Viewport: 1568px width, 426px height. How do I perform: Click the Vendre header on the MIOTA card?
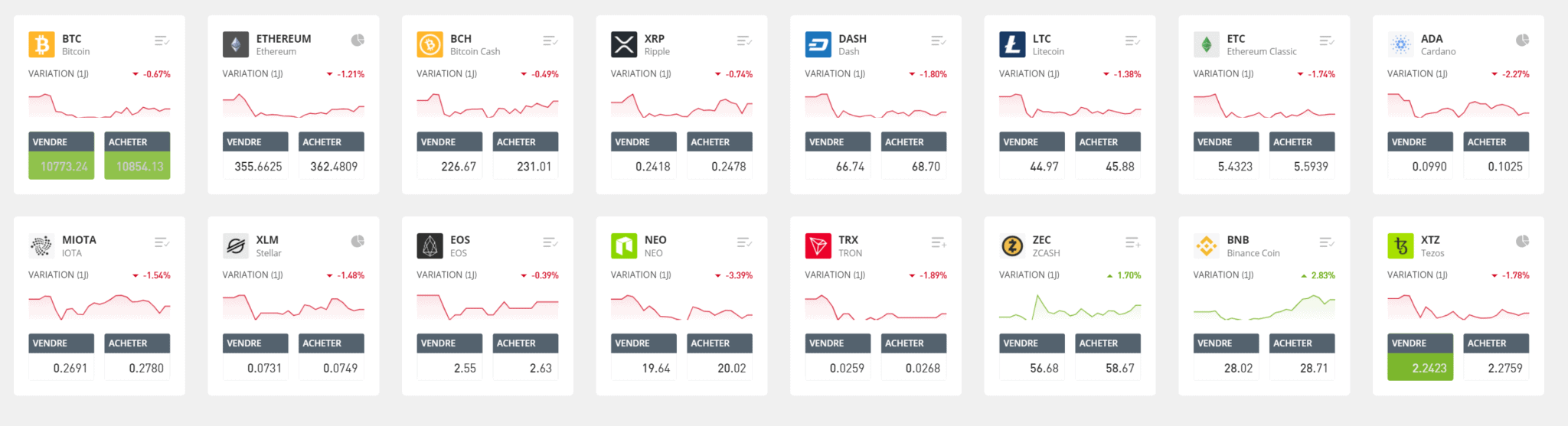click(61, 343)
